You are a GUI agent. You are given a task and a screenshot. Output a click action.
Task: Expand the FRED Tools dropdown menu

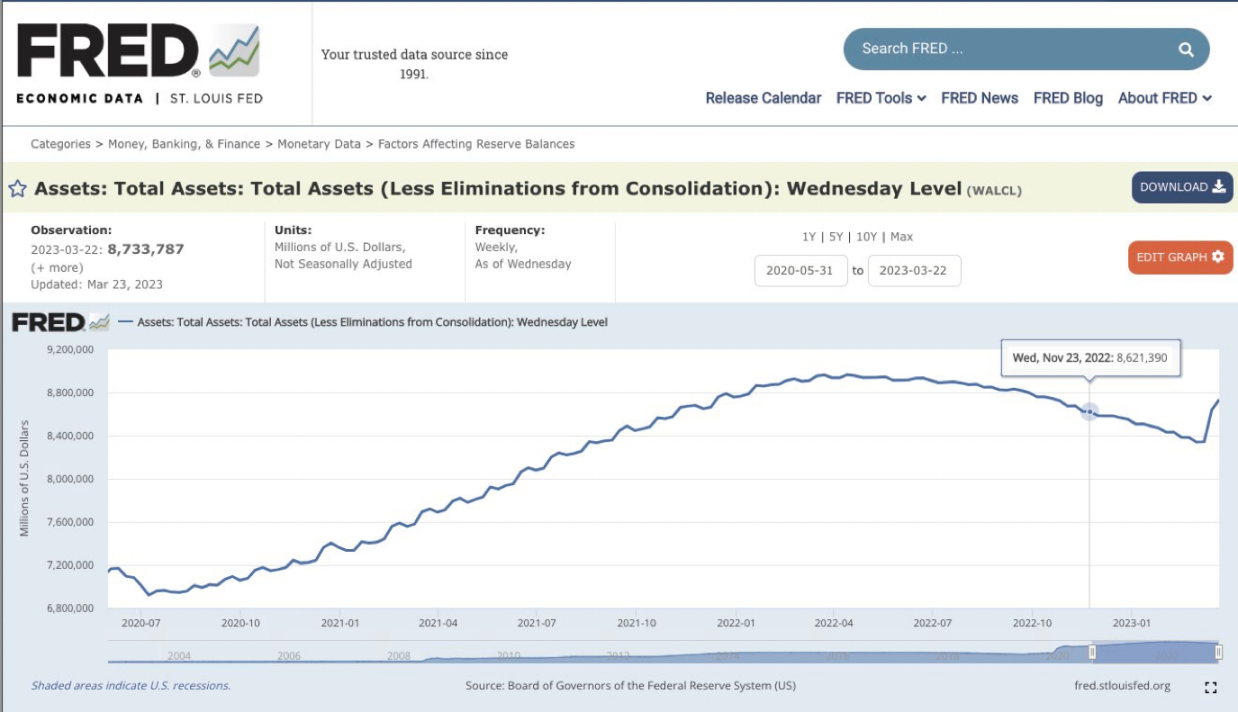(x=880, y=98)
